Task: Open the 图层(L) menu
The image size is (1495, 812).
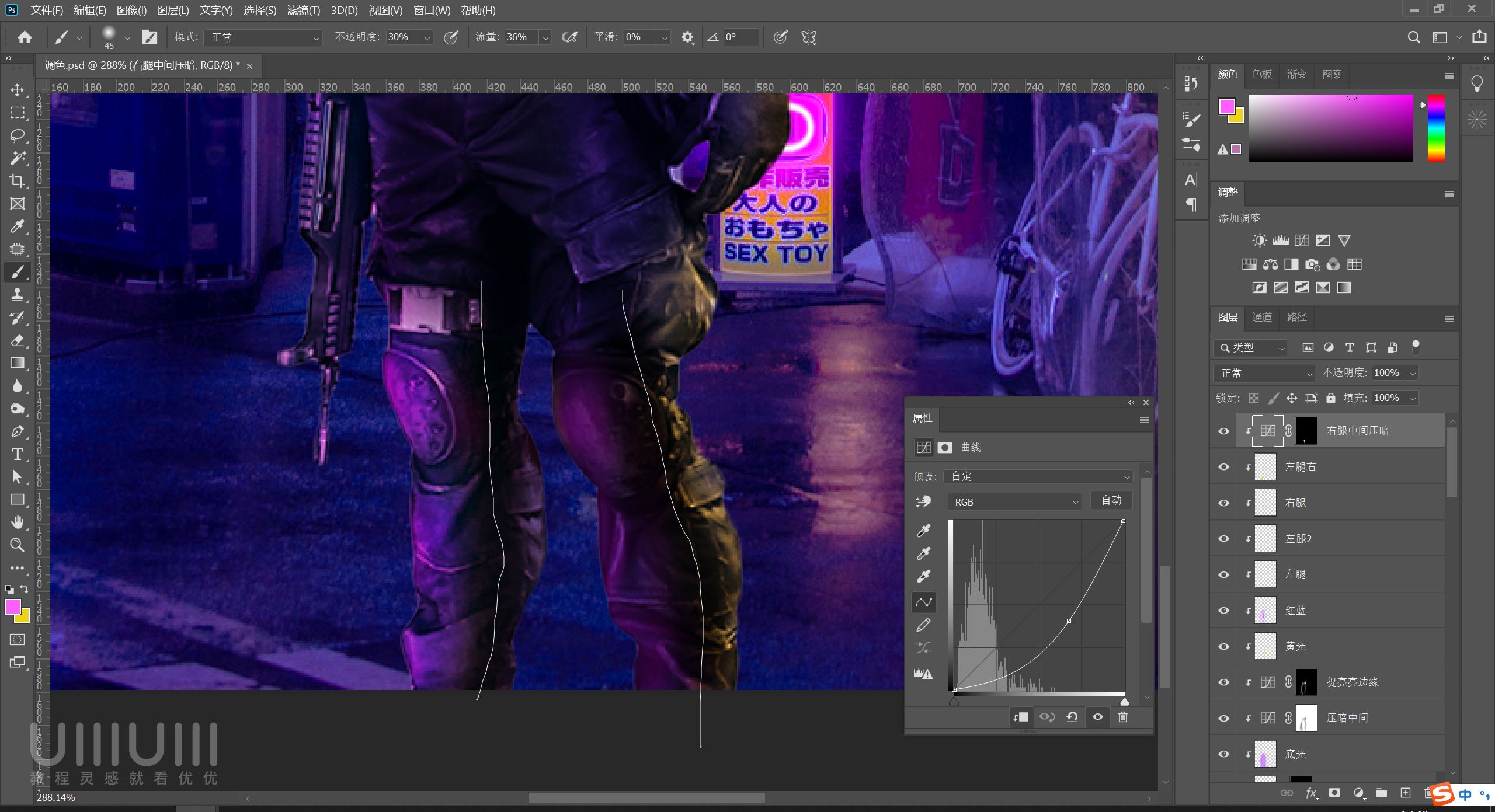Action: click(x=173, y=10)
